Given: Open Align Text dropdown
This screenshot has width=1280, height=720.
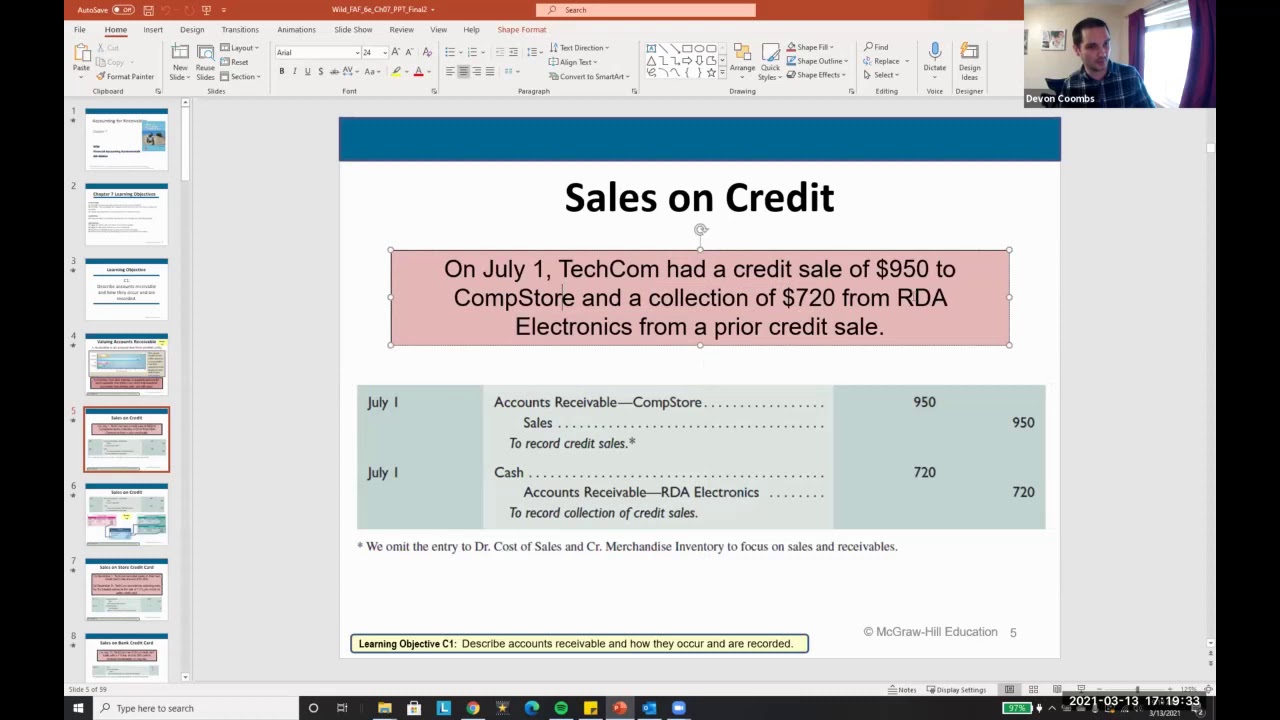Looking at the screenshot, I should [x=574, y=62].
